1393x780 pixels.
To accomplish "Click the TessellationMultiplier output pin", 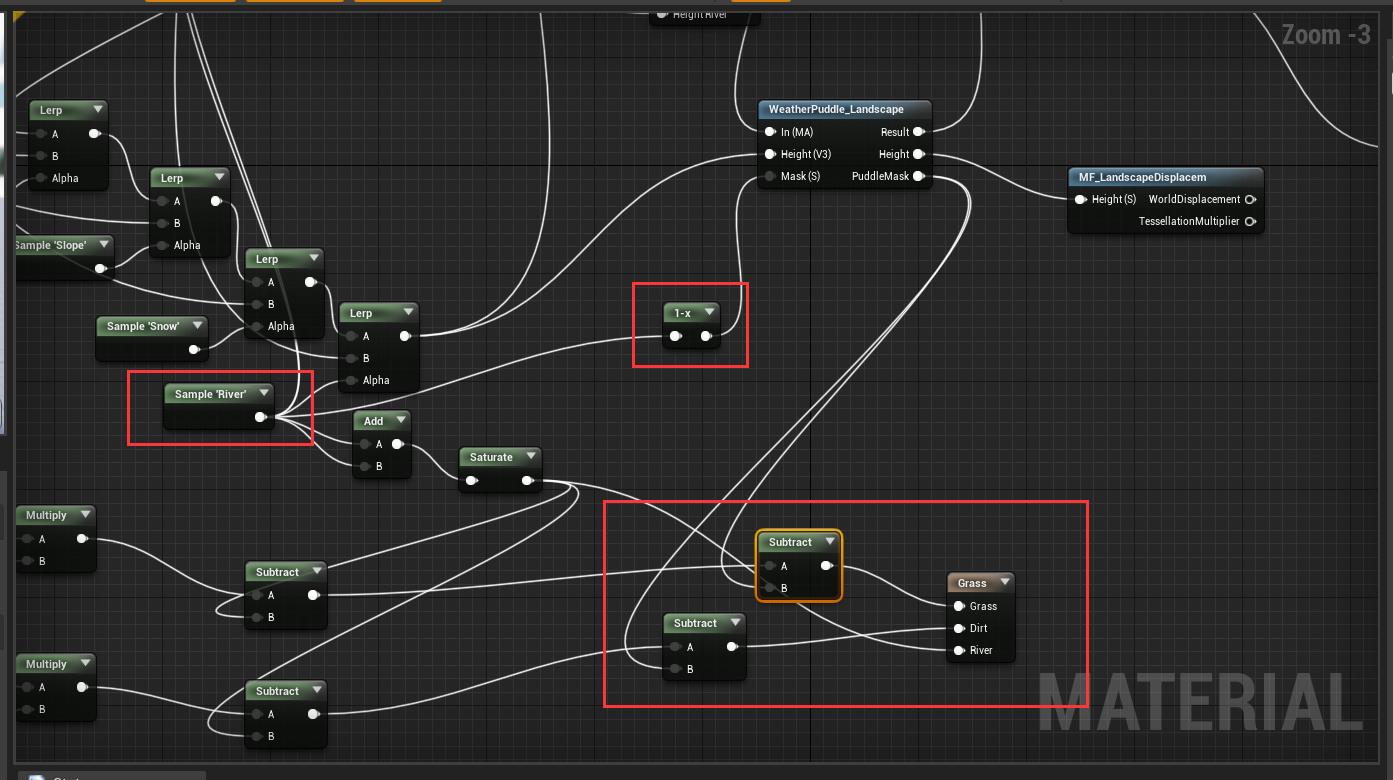I will [1250, 221].
